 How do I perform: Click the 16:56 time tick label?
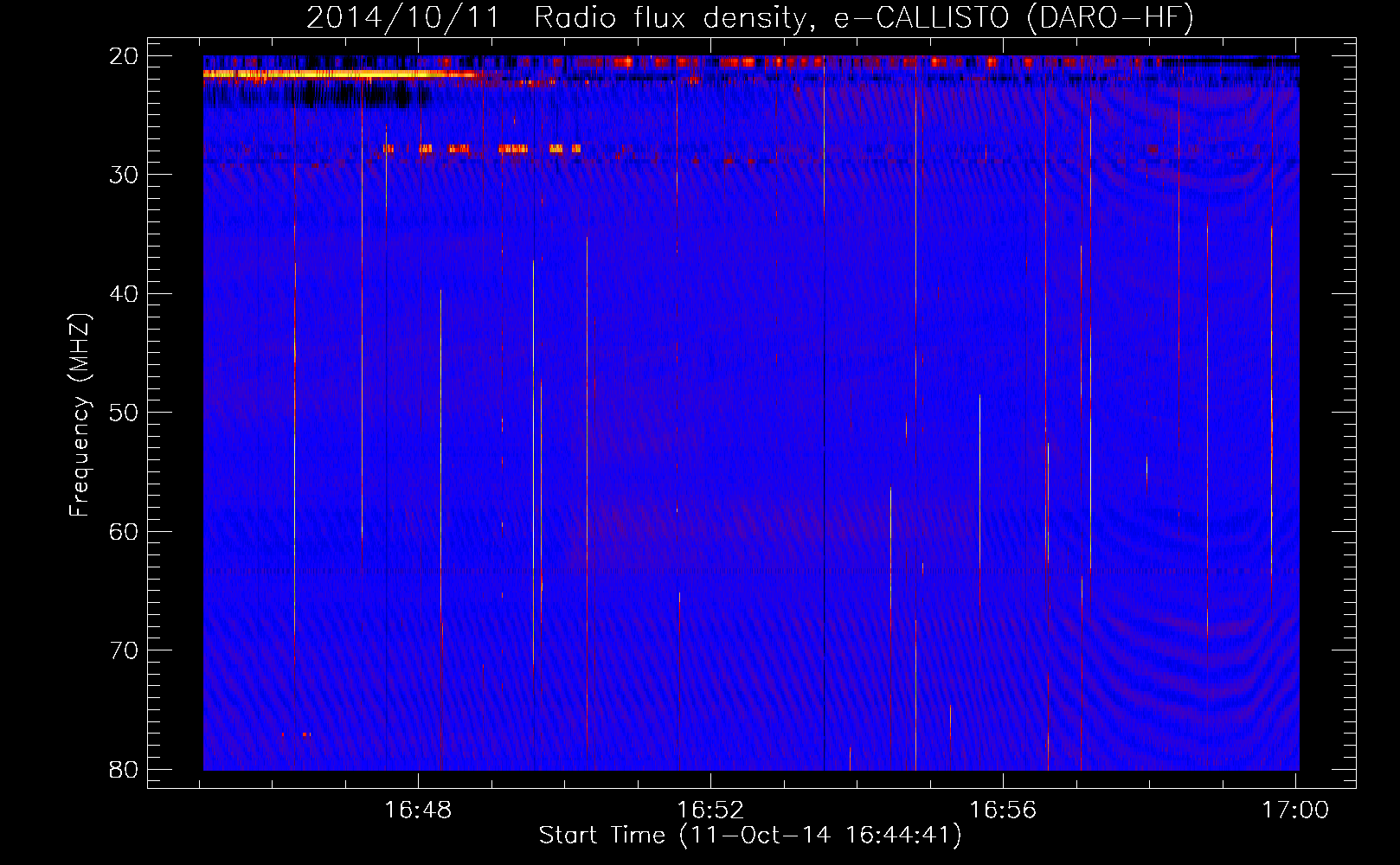click(x=1003, y=811)
